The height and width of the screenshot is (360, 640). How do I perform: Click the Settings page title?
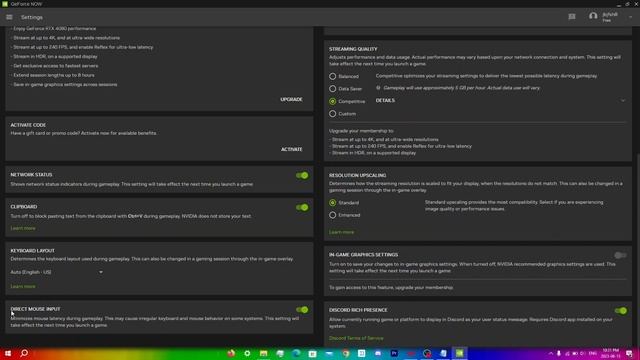[x=32, y=17]
